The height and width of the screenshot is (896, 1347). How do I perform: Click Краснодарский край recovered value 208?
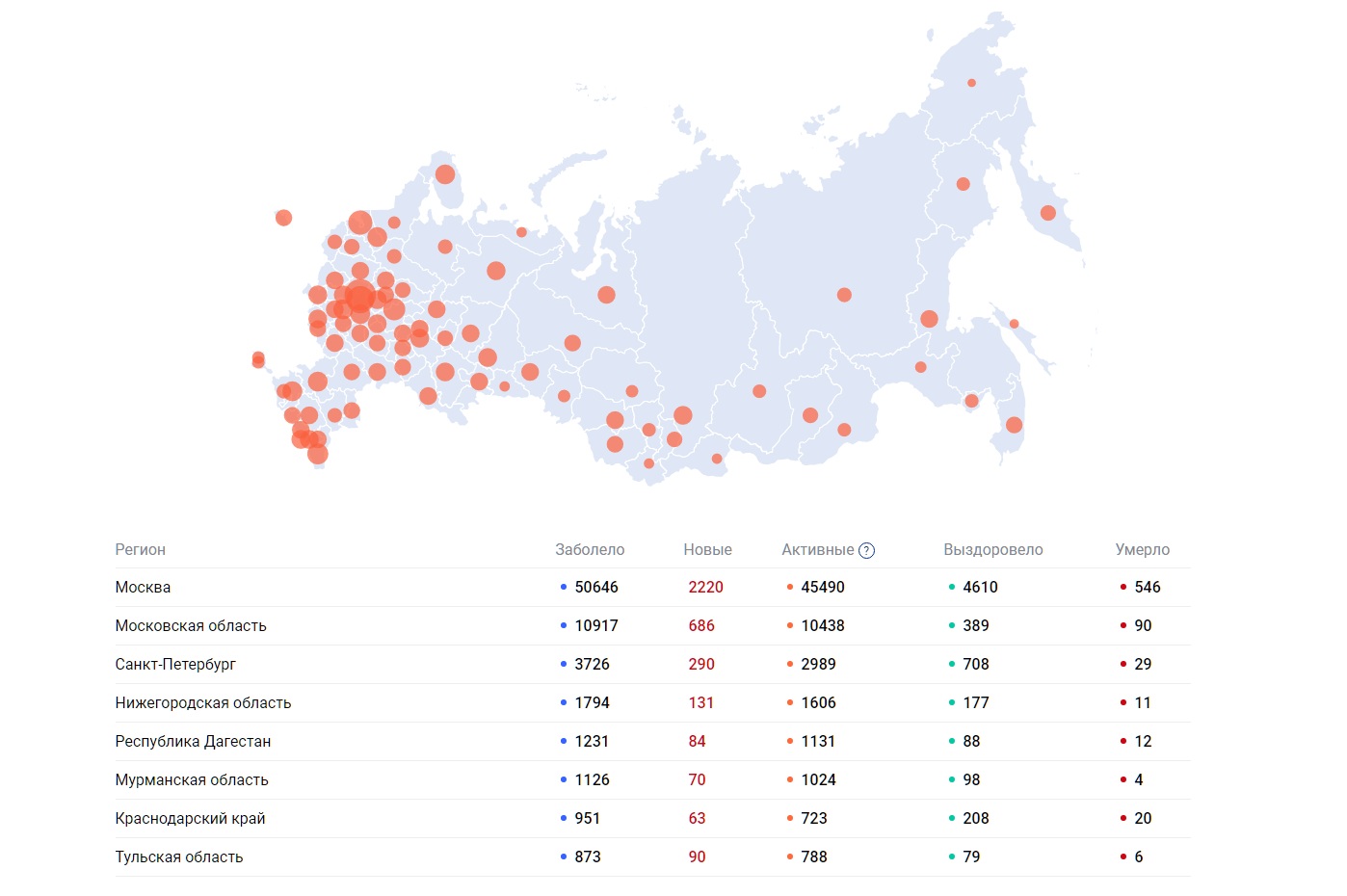tap(976, 819)
